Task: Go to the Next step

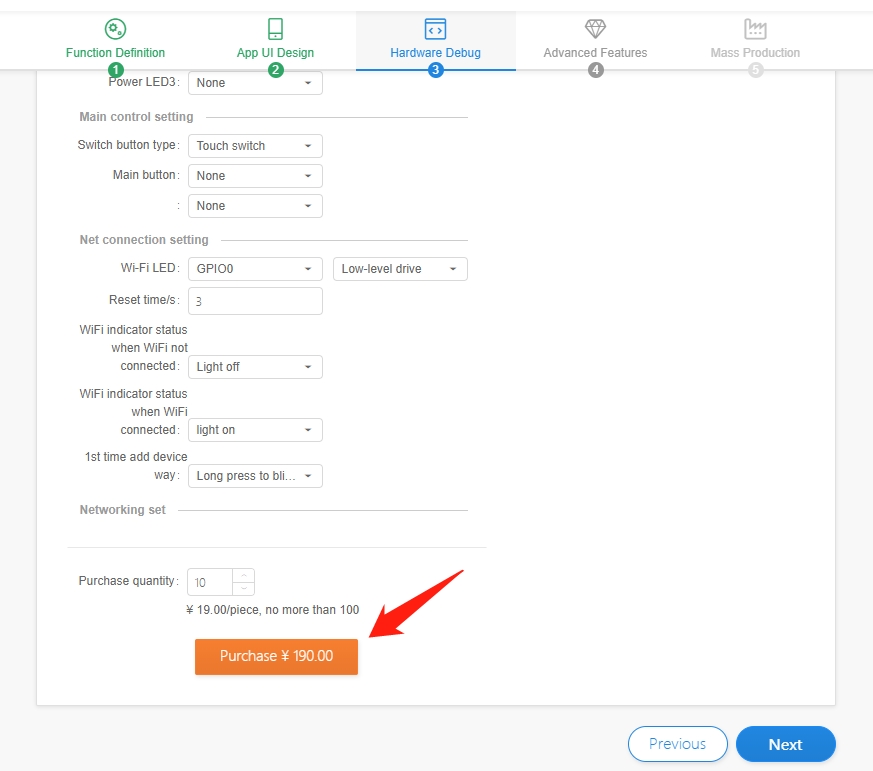Action: (x=785, y=744)
